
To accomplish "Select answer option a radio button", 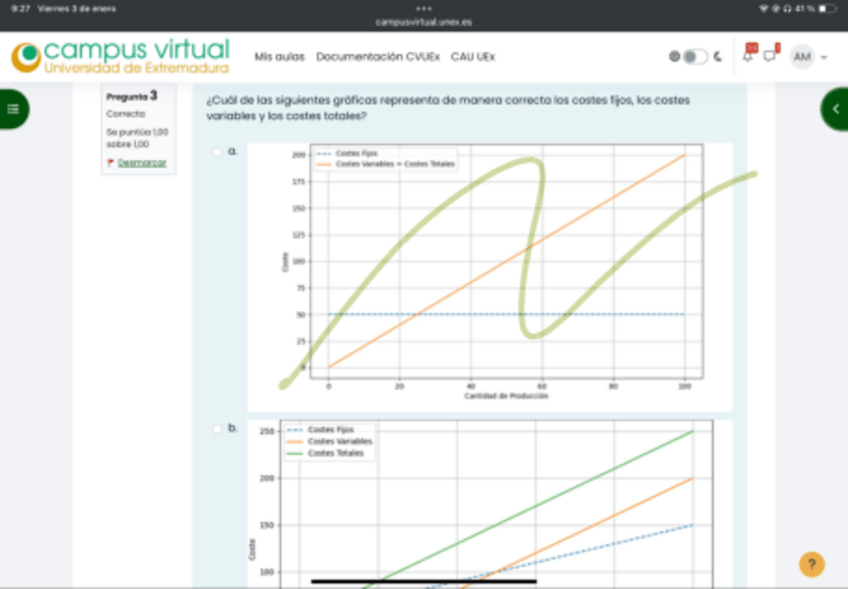I will (217, 152).
